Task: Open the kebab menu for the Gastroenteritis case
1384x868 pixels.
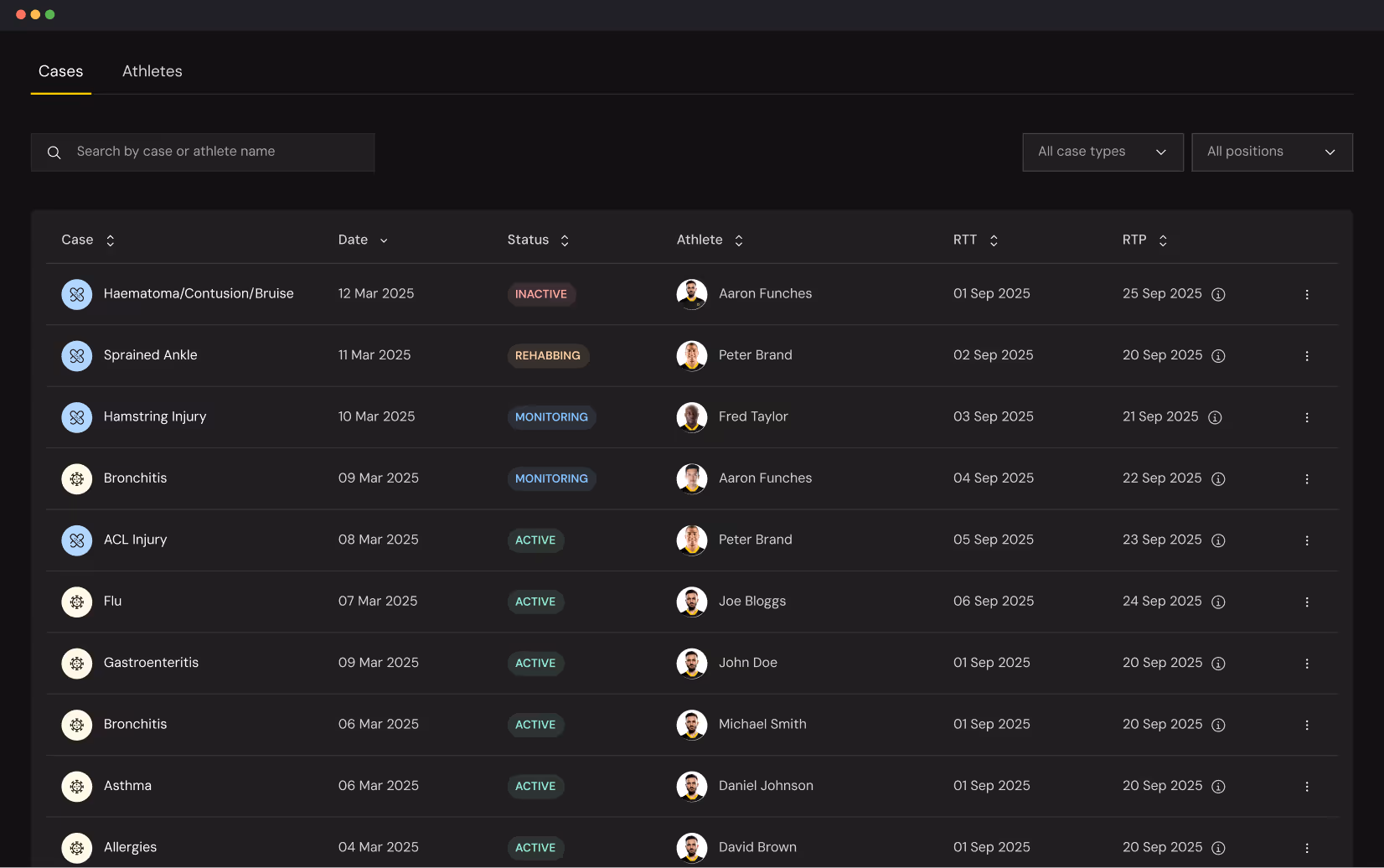Action: pyautogui.click(x=1306, y=663)
